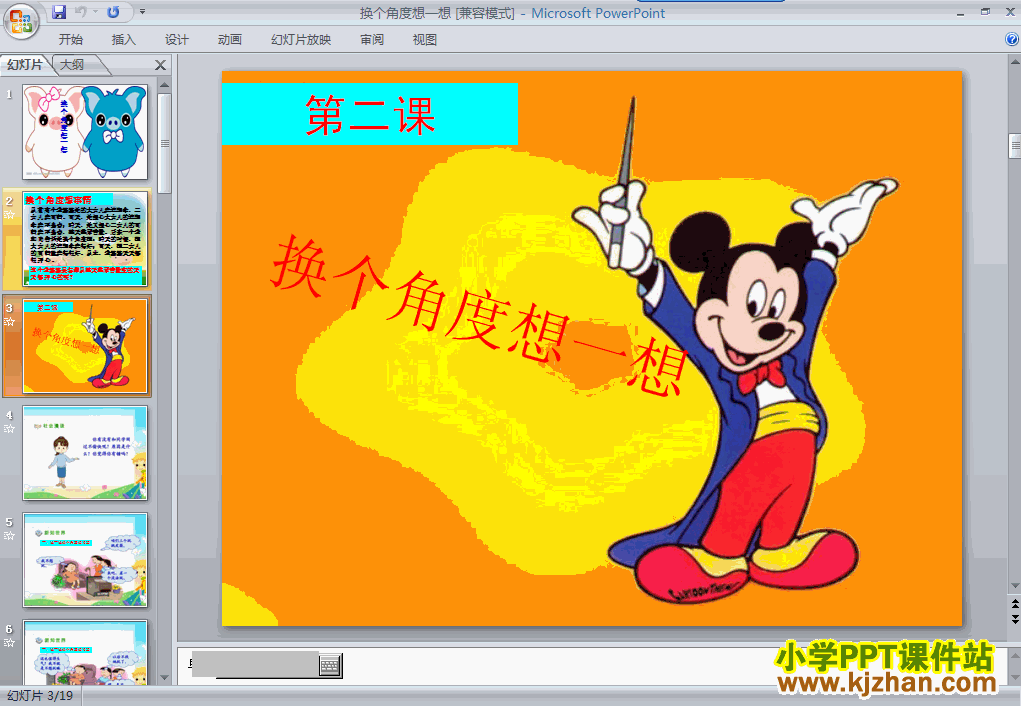Click notes pane scroll down arrow
The width and height of the screenshot is (1021, 706).
[1014, 678]
